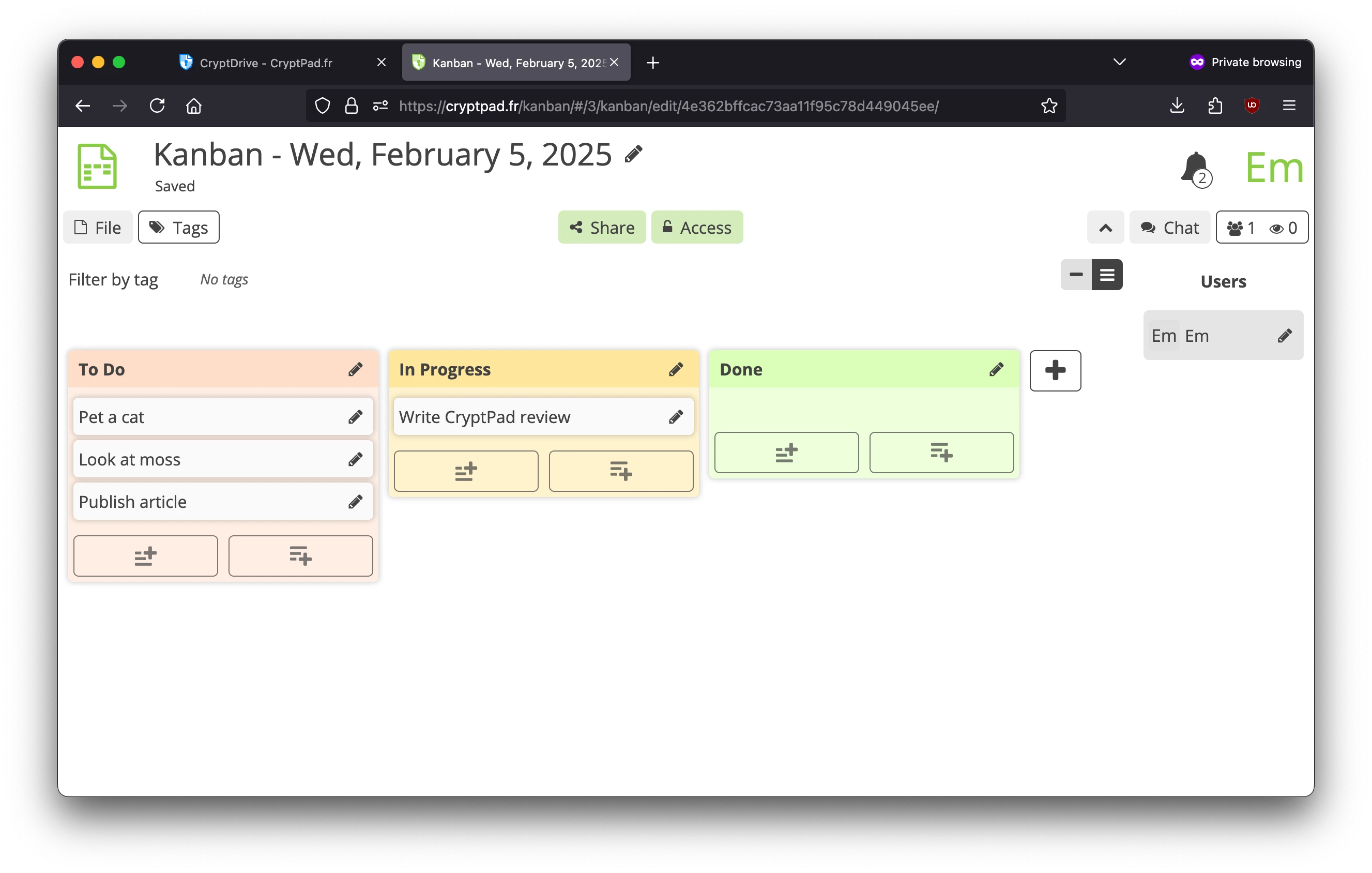Add a new board with the plus button
Screen dimensions: 1372x873
1055,370
